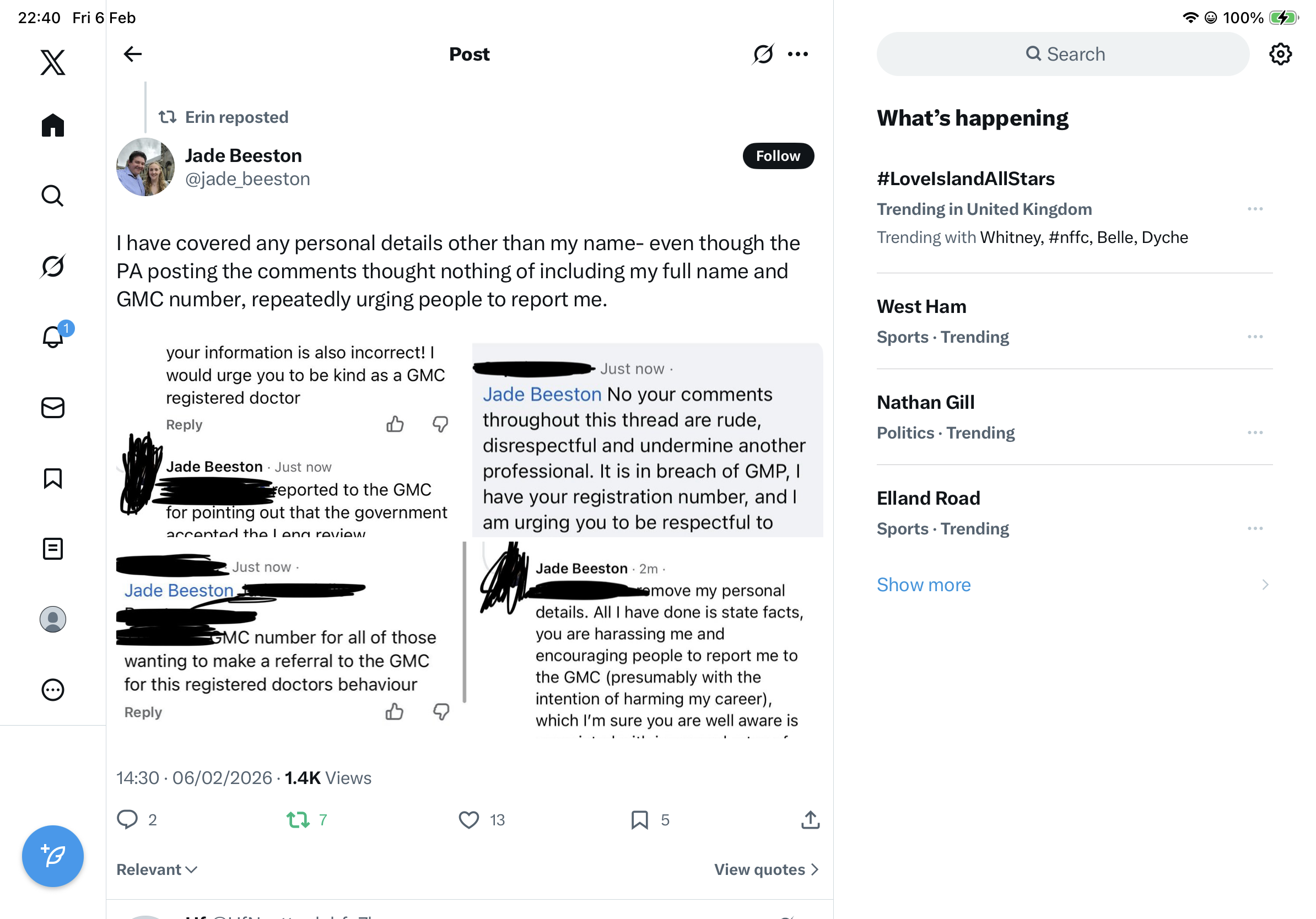This screenshot has height=919, width=1316.
Task: Toggle repost on this post
Action: pos(298,820)
